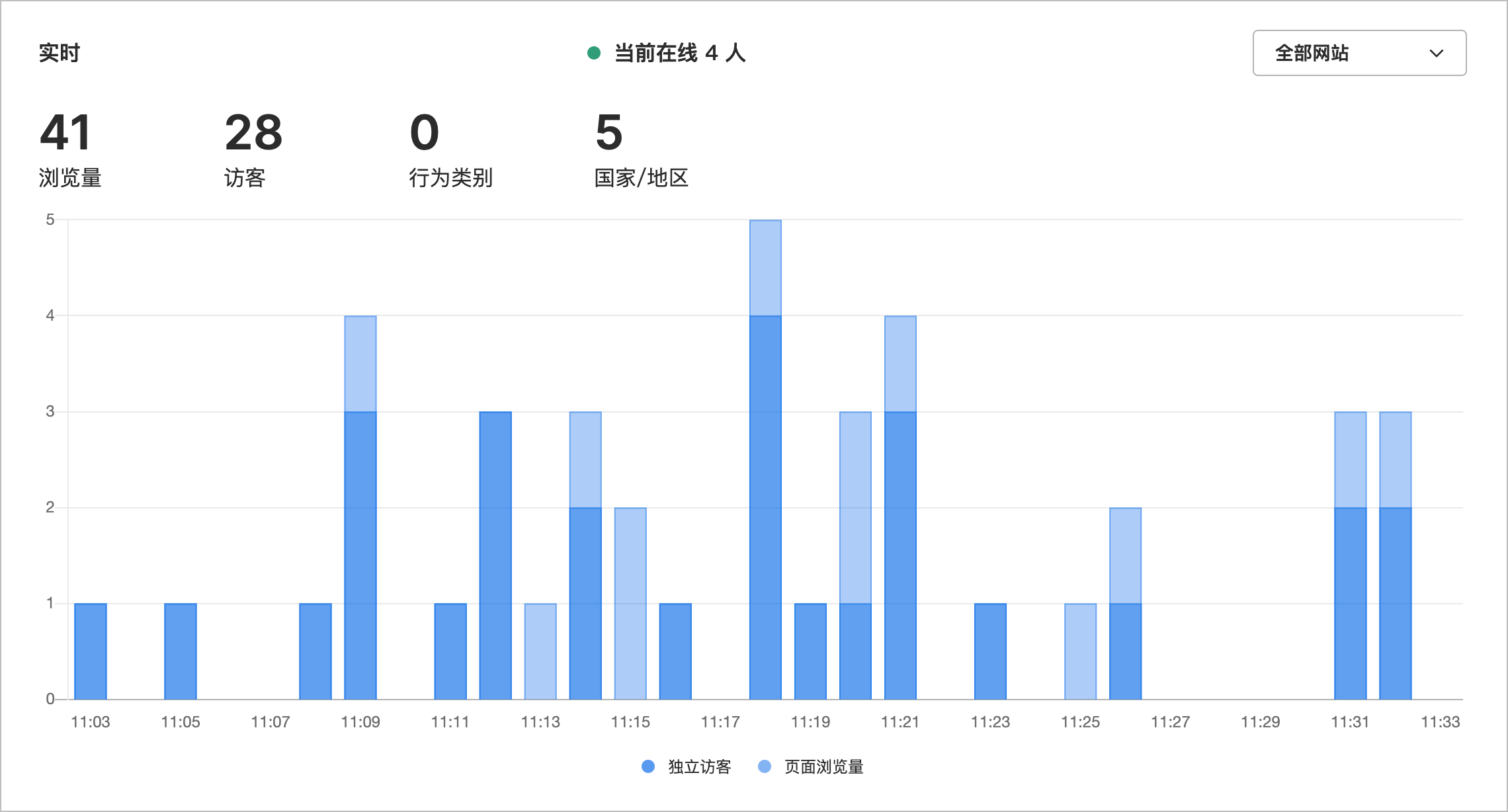Click the bar above 11:23
This screenshot has width=1508, height=812.
point(990,651)
